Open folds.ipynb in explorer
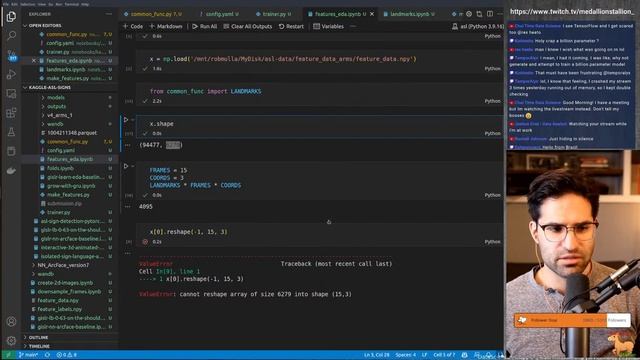 click(60, 168)
